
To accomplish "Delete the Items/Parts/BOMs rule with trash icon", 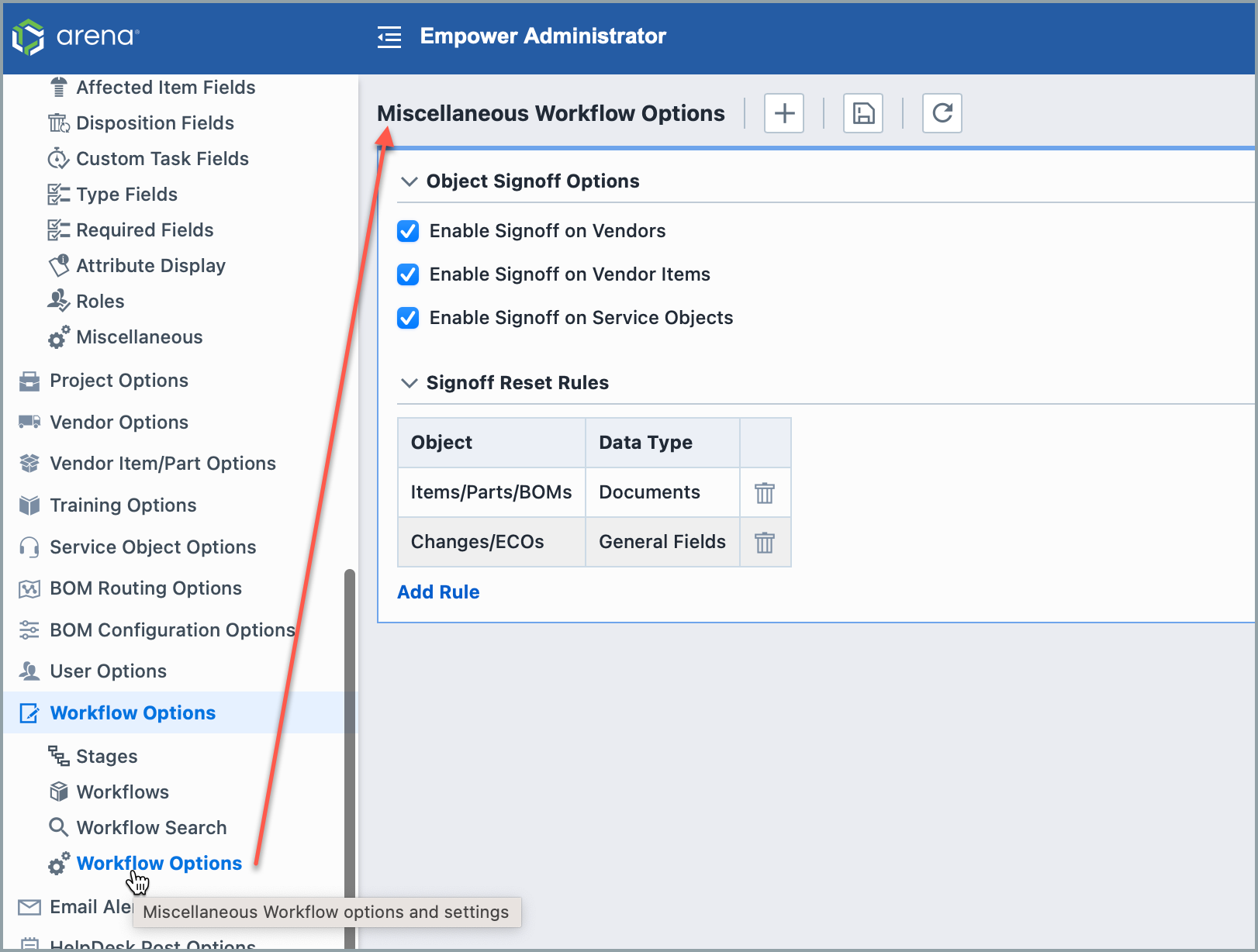I will pyautogui.click(x=765, y=492).
